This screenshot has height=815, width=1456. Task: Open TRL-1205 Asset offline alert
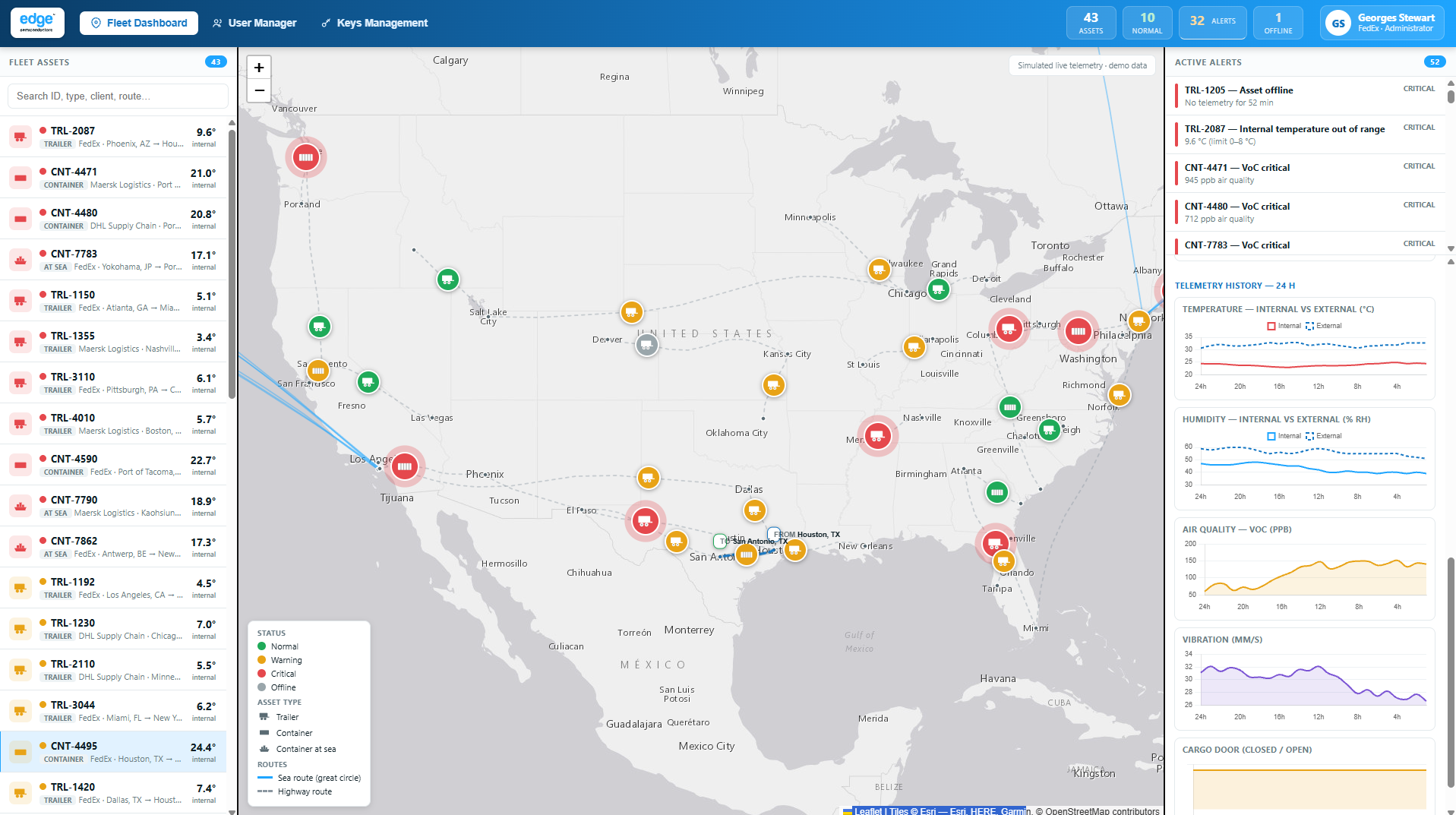(x=1304, y=96)
